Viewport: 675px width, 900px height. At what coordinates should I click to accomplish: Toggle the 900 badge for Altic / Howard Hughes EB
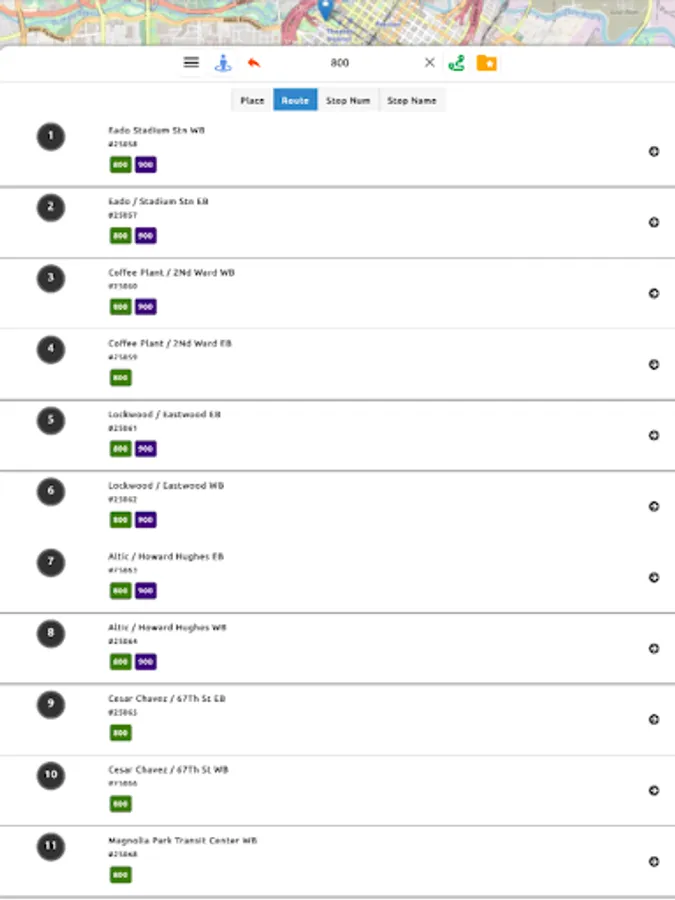[x=145, y=590]
